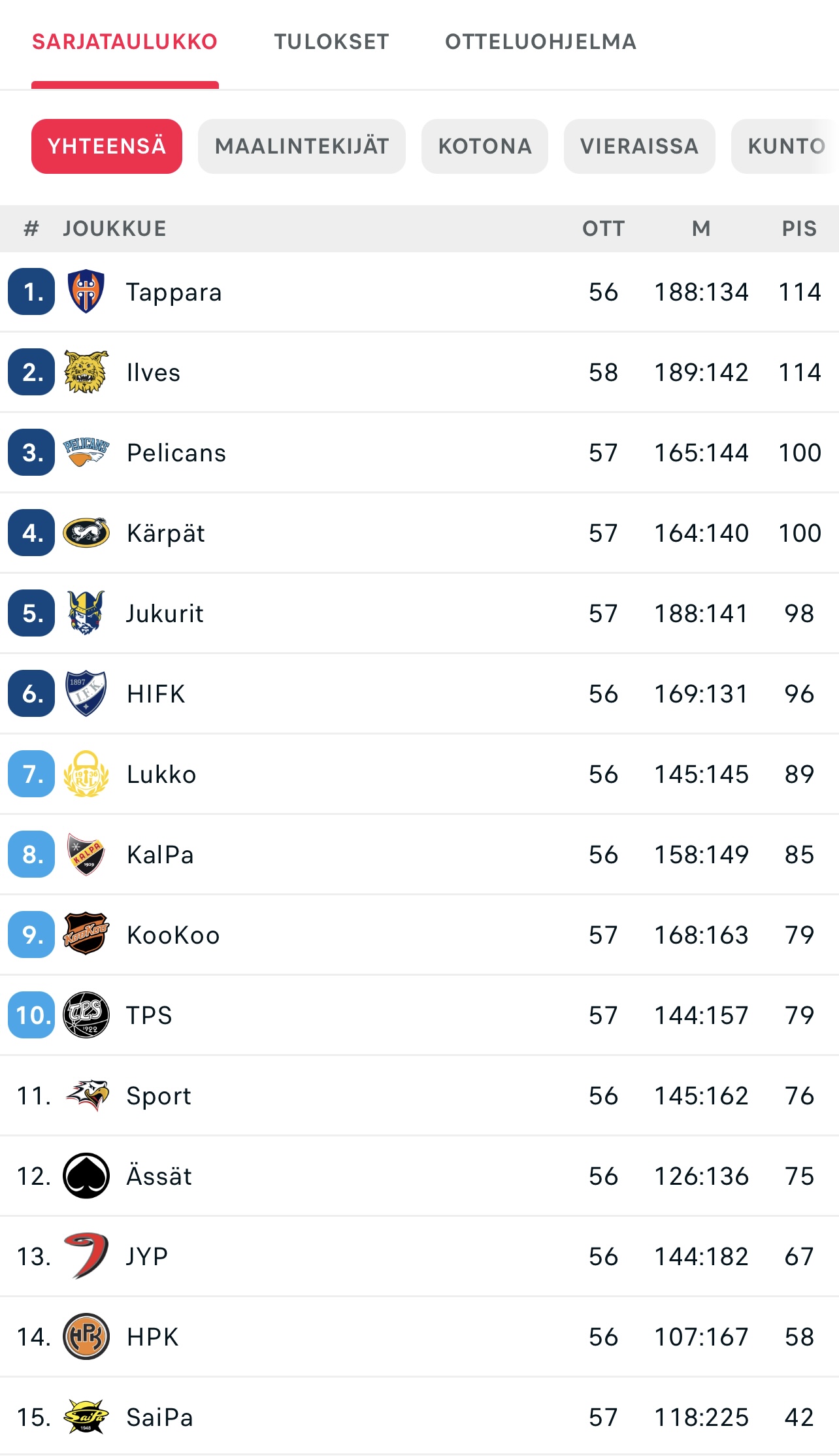Tap the Ässät spade logo
Viewport: 839px width, 1456px height.
86,1176
